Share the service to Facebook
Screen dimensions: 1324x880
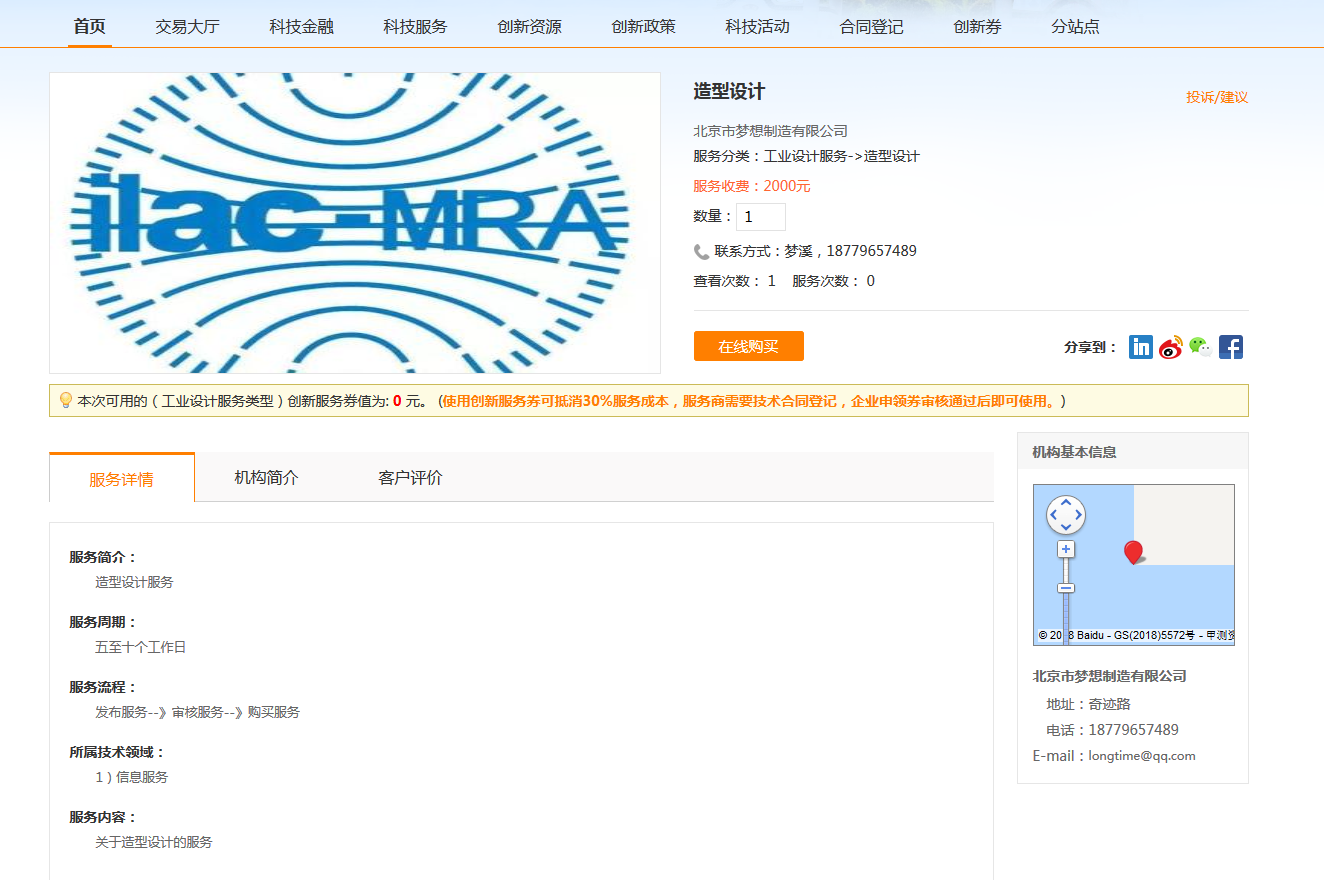(1231, 347)
